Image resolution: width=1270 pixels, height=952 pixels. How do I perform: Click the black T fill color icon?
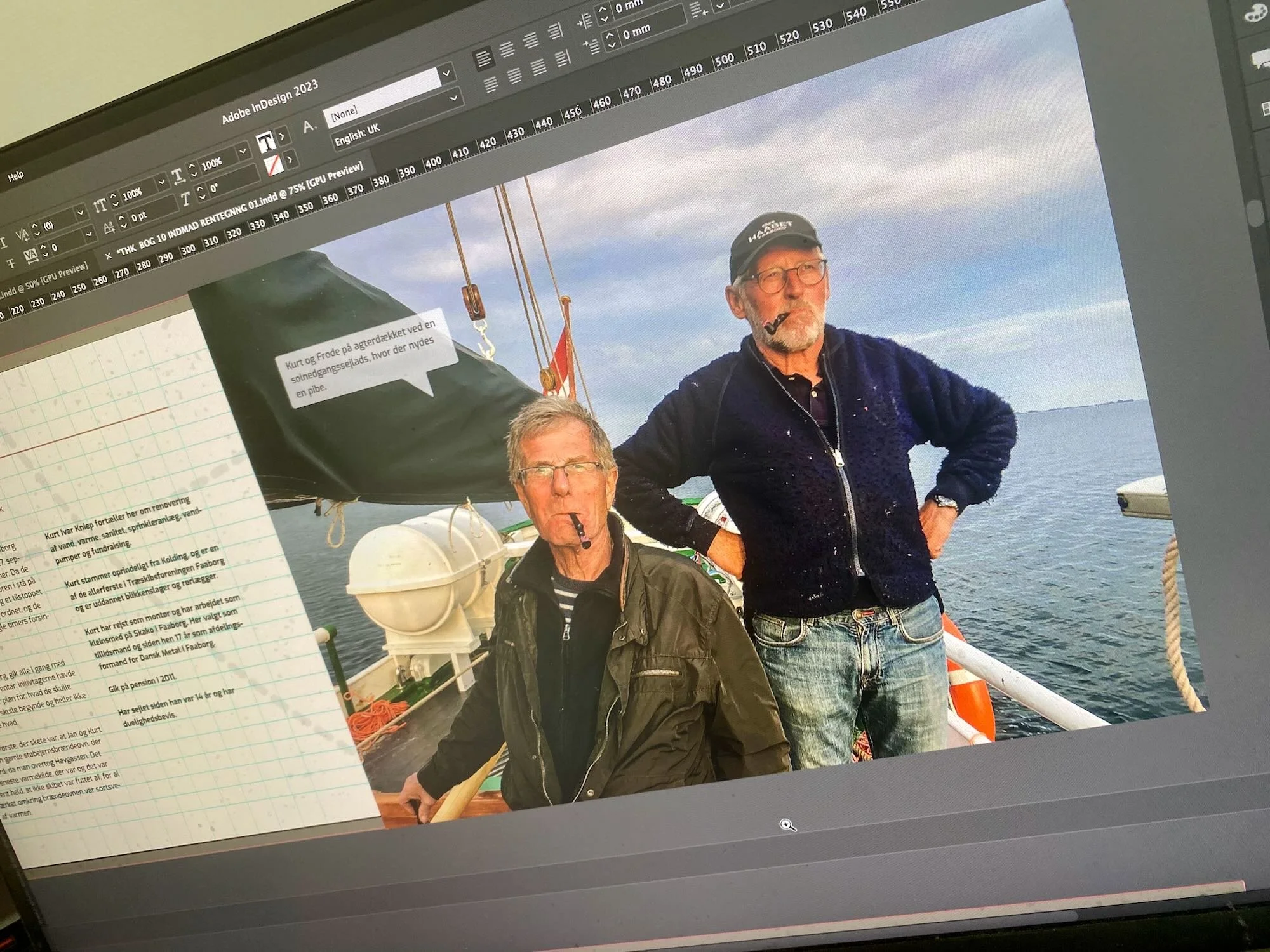pos(265,142)
